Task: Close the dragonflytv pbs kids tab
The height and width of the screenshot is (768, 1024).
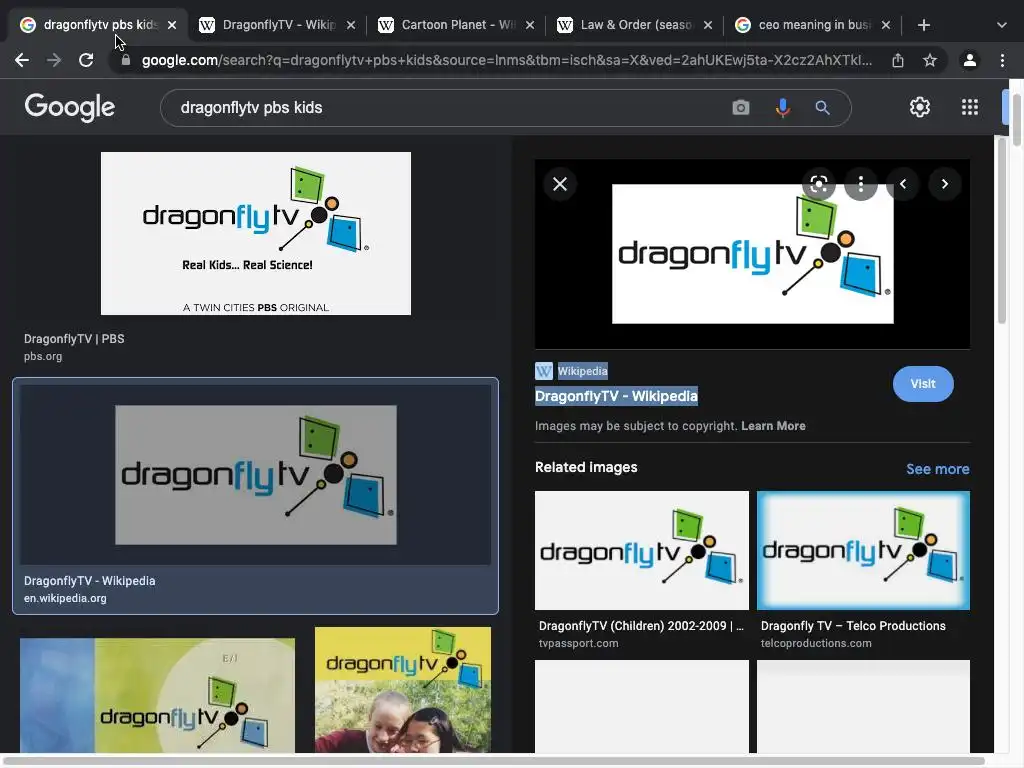Action: 172,25
